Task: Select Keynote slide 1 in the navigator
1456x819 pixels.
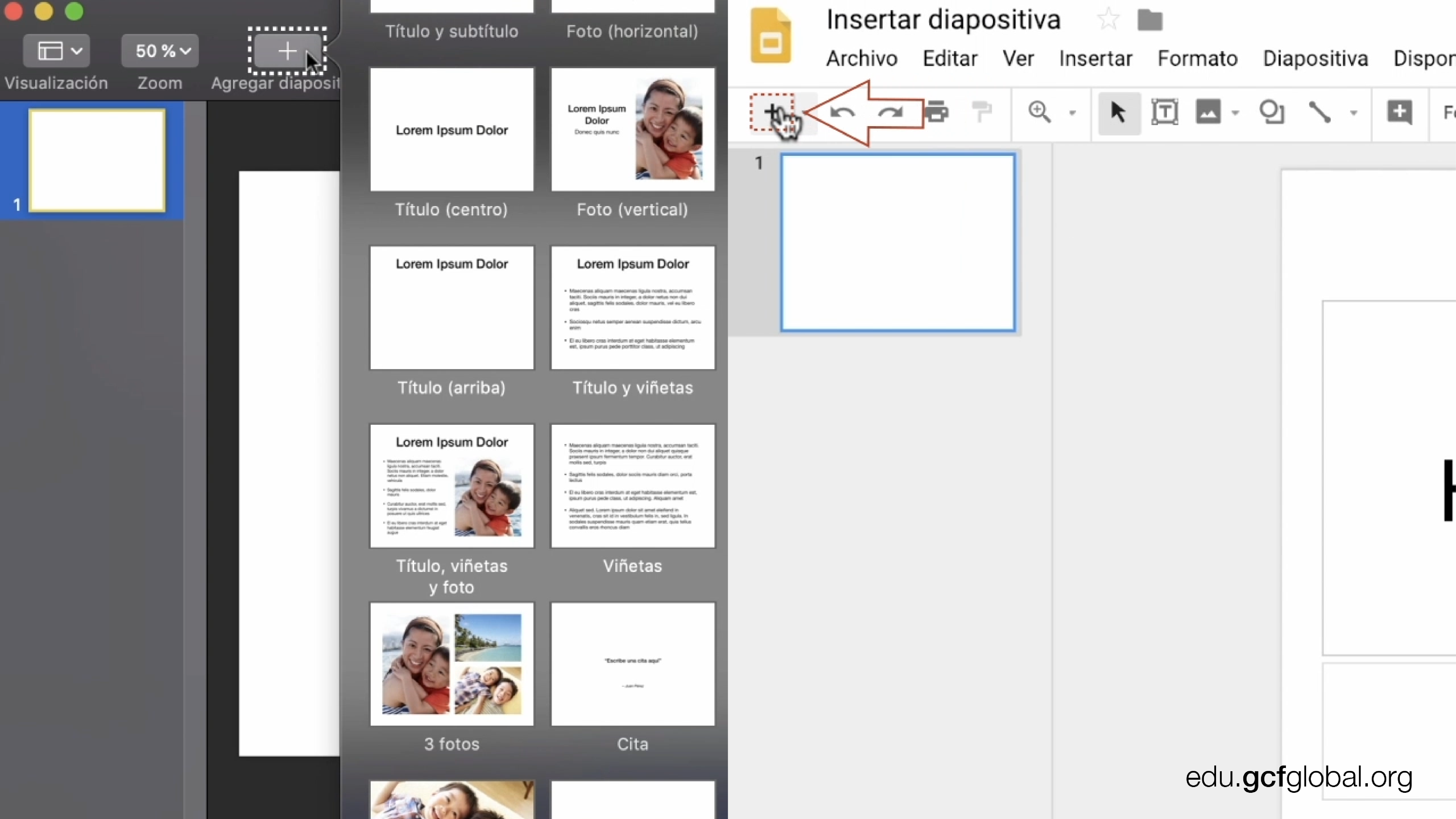Action: pos(97,161)
